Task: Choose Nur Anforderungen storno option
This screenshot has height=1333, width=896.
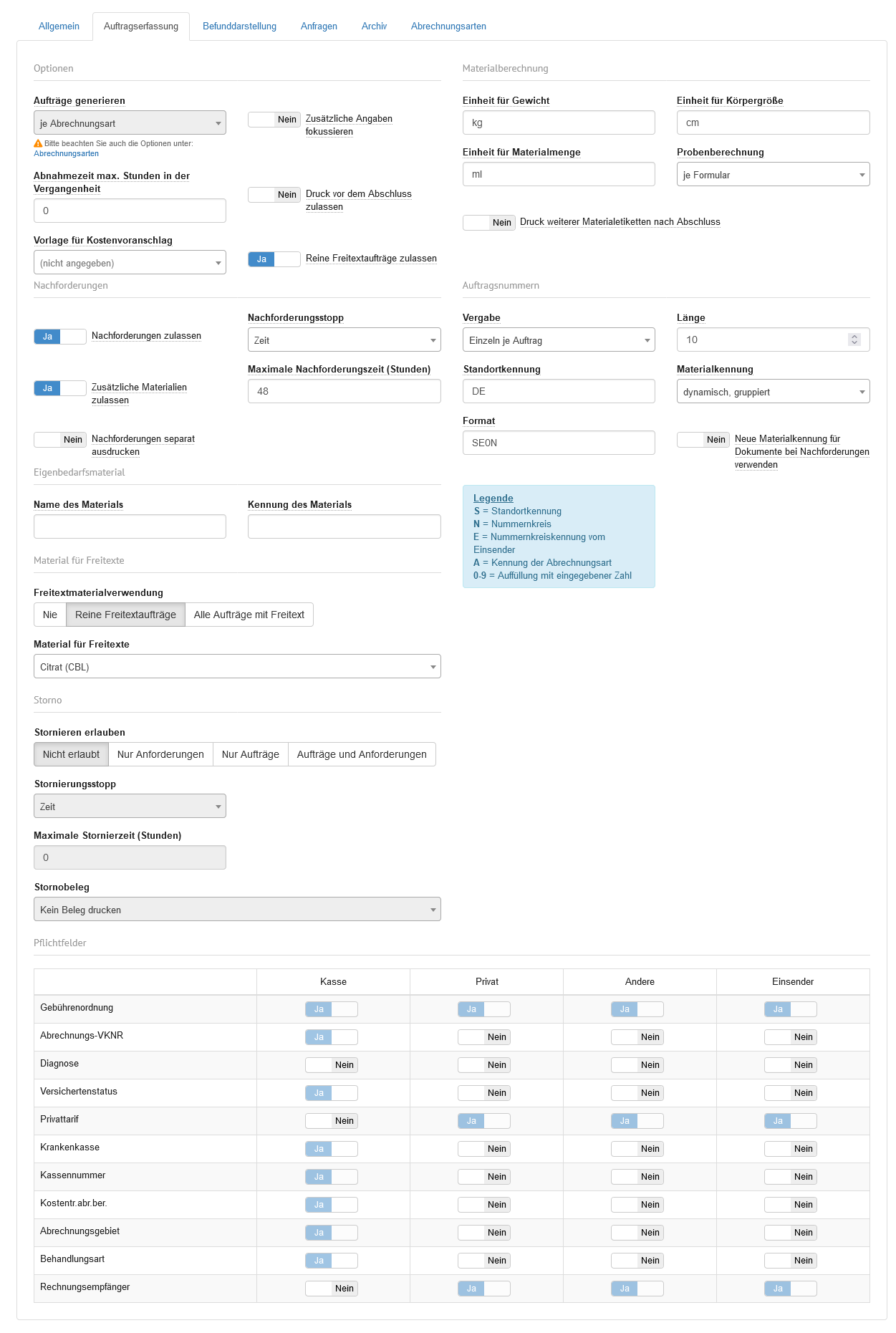Action: [160, 754]
